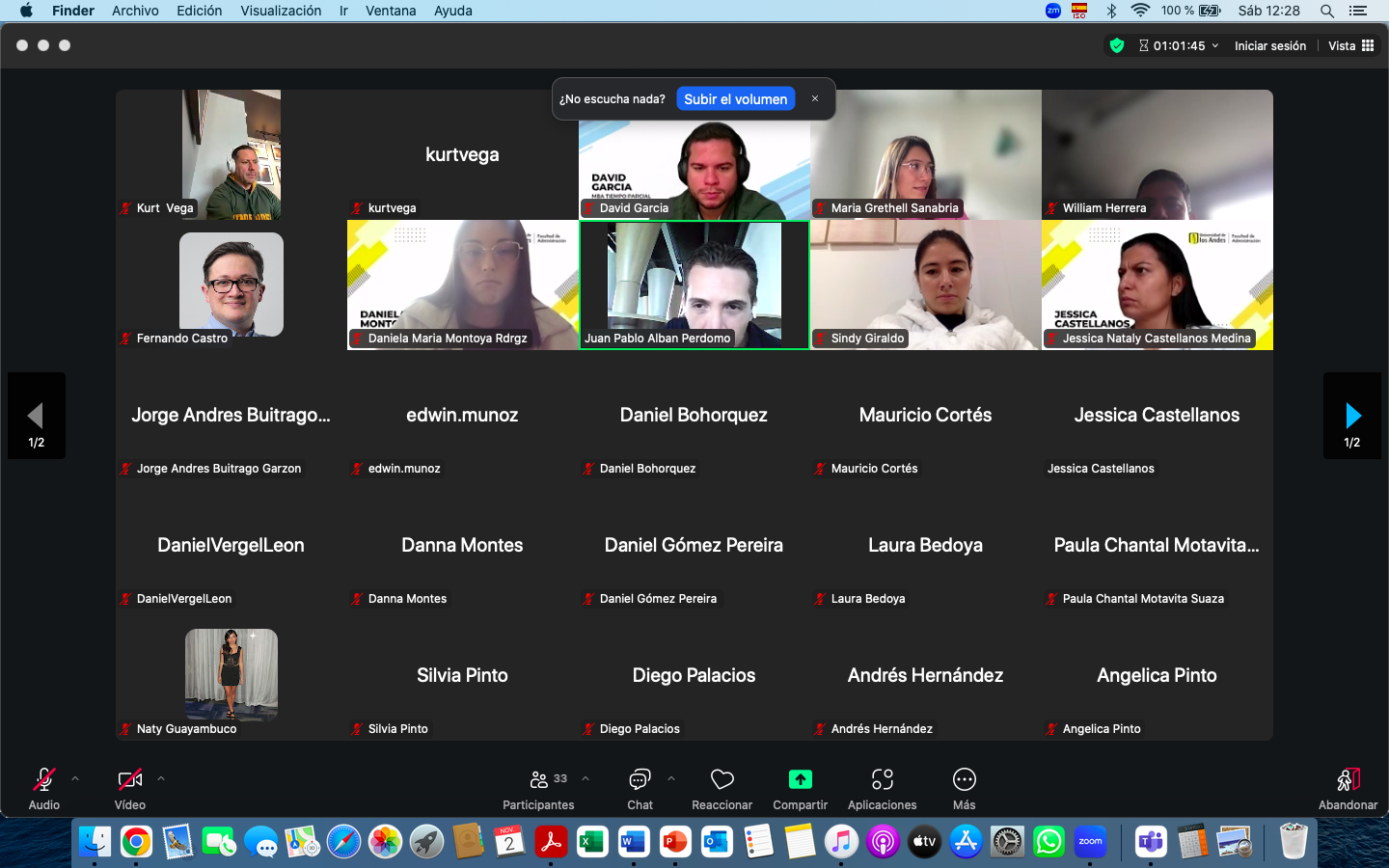
Task: Open the Reaccionar reactions menu
Action: [x=722, y=789]
